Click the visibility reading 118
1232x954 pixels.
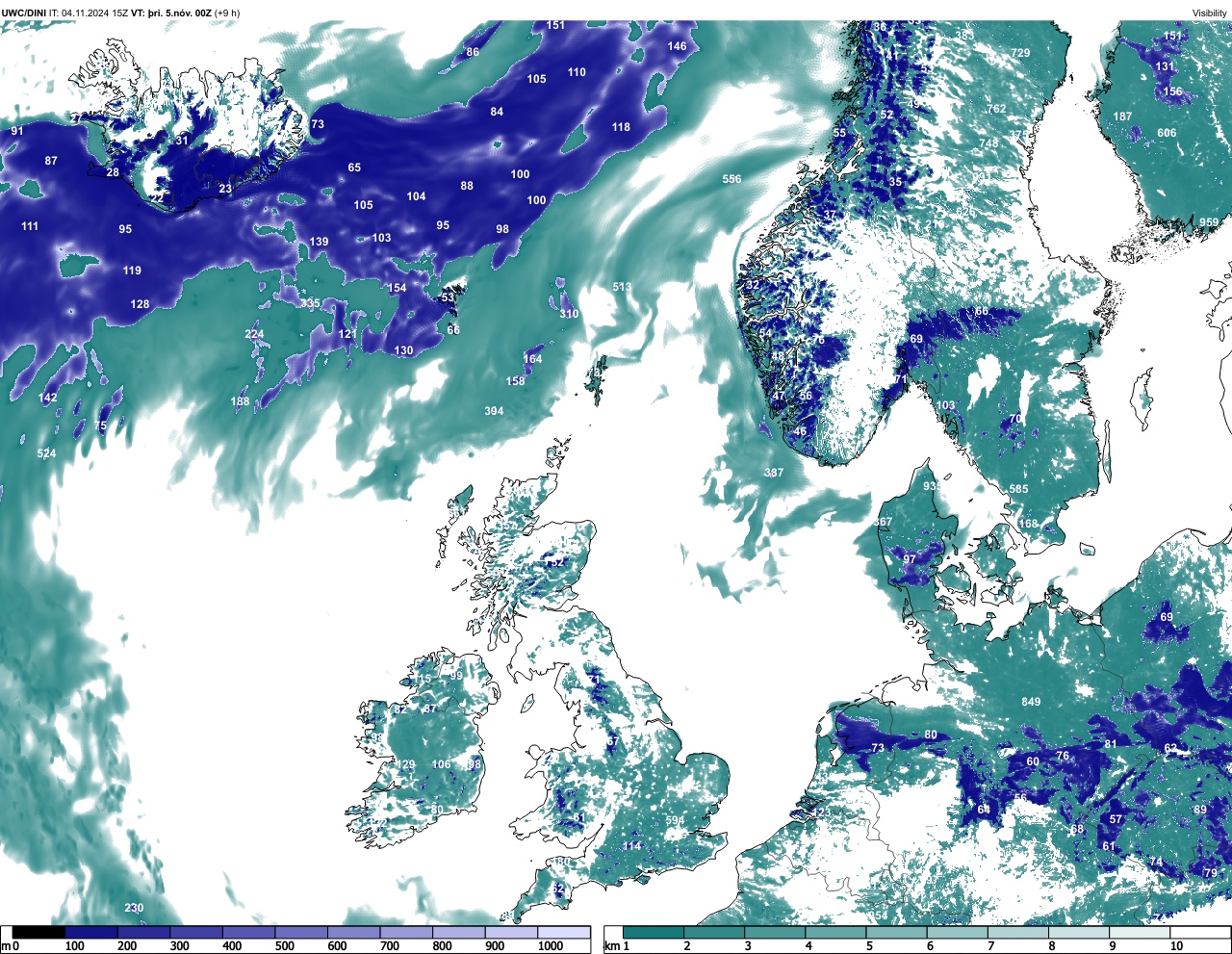621,127
